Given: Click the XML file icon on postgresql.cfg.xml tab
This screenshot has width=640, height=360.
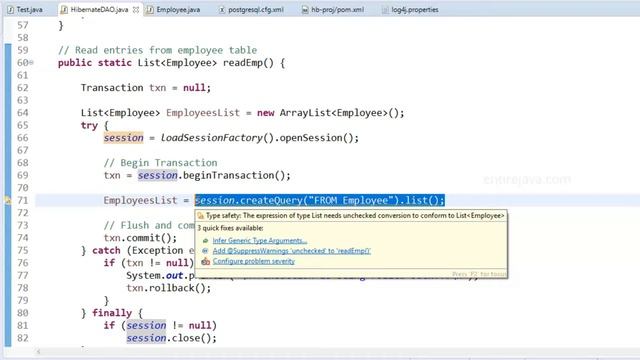Looking at the screenshot, I should [x=222, y=9].
